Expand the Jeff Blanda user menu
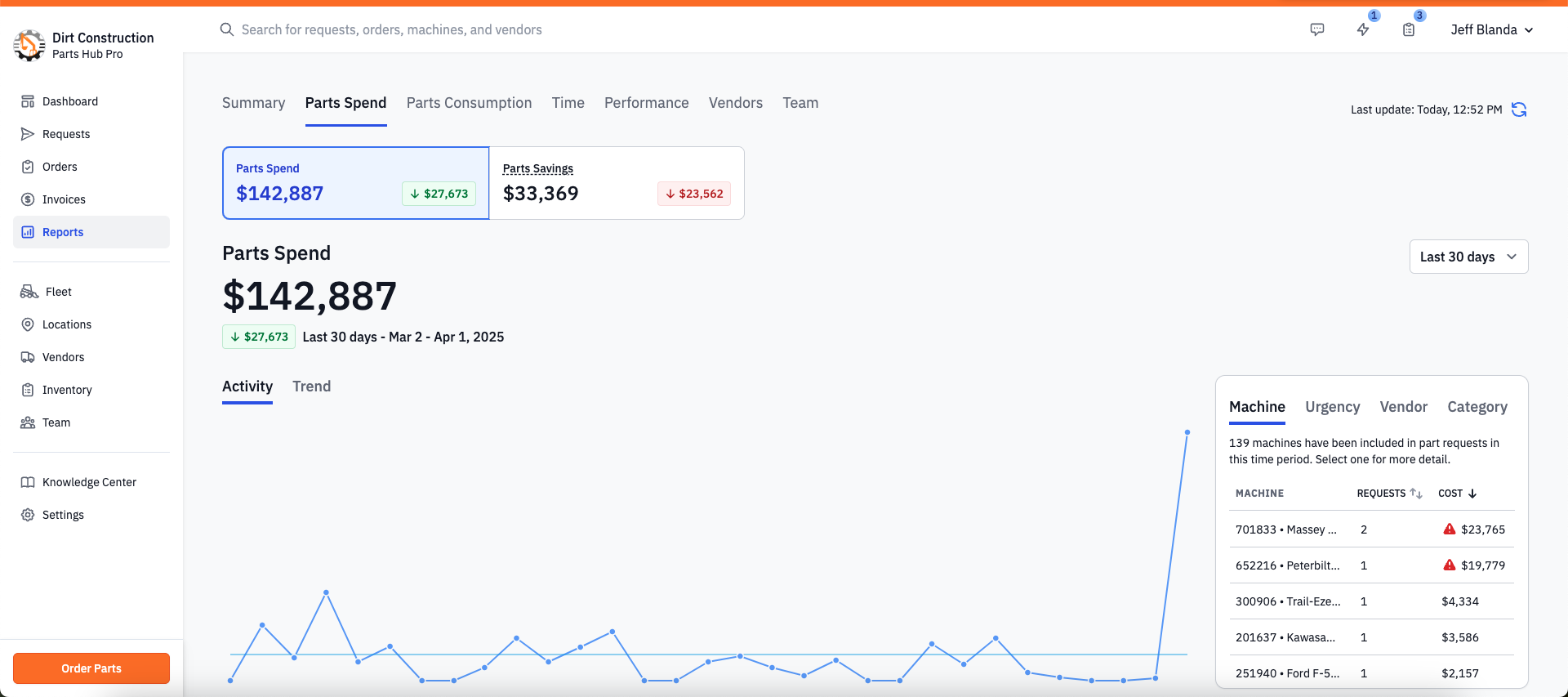This screenshot has height=697, width=1568. [x=1492, y=29]
